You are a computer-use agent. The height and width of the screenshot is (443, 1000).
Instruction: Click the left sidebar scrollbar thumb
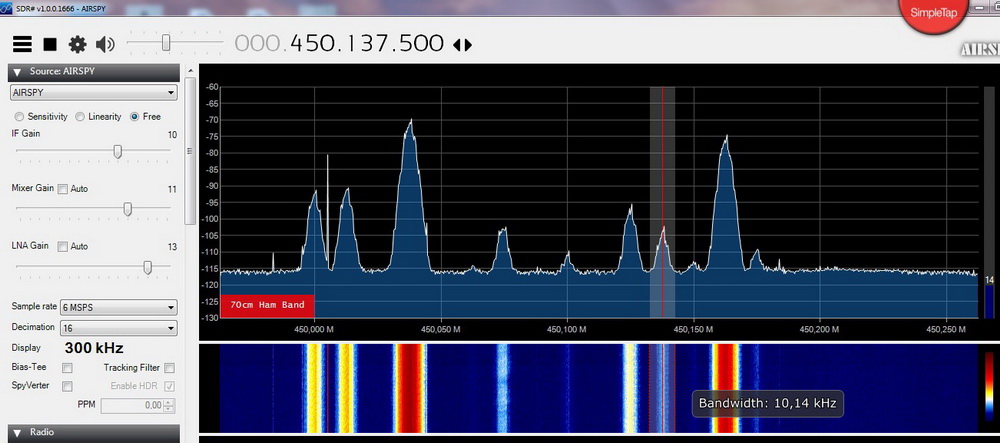189,152
